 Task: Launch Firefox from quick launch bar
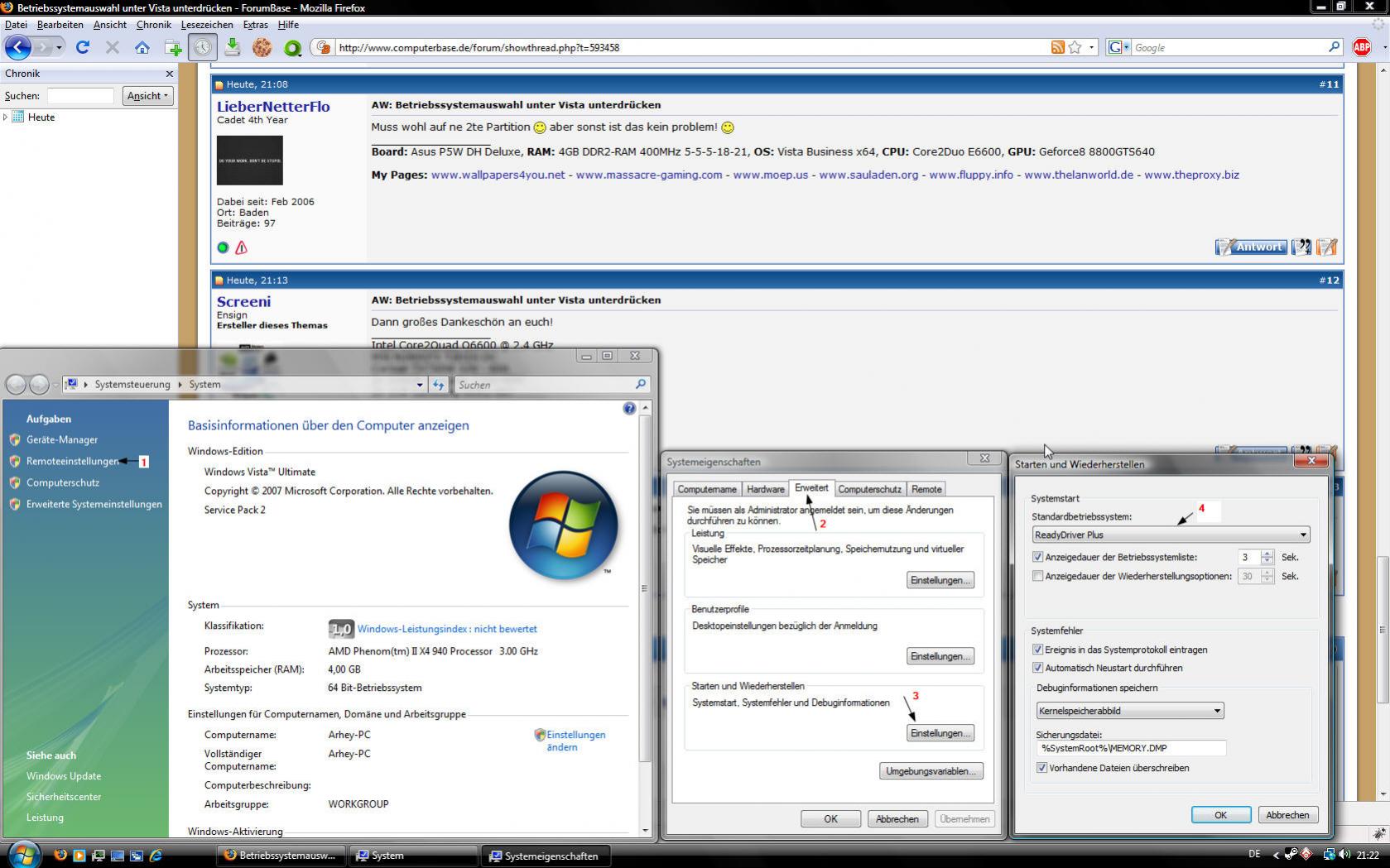60,855
